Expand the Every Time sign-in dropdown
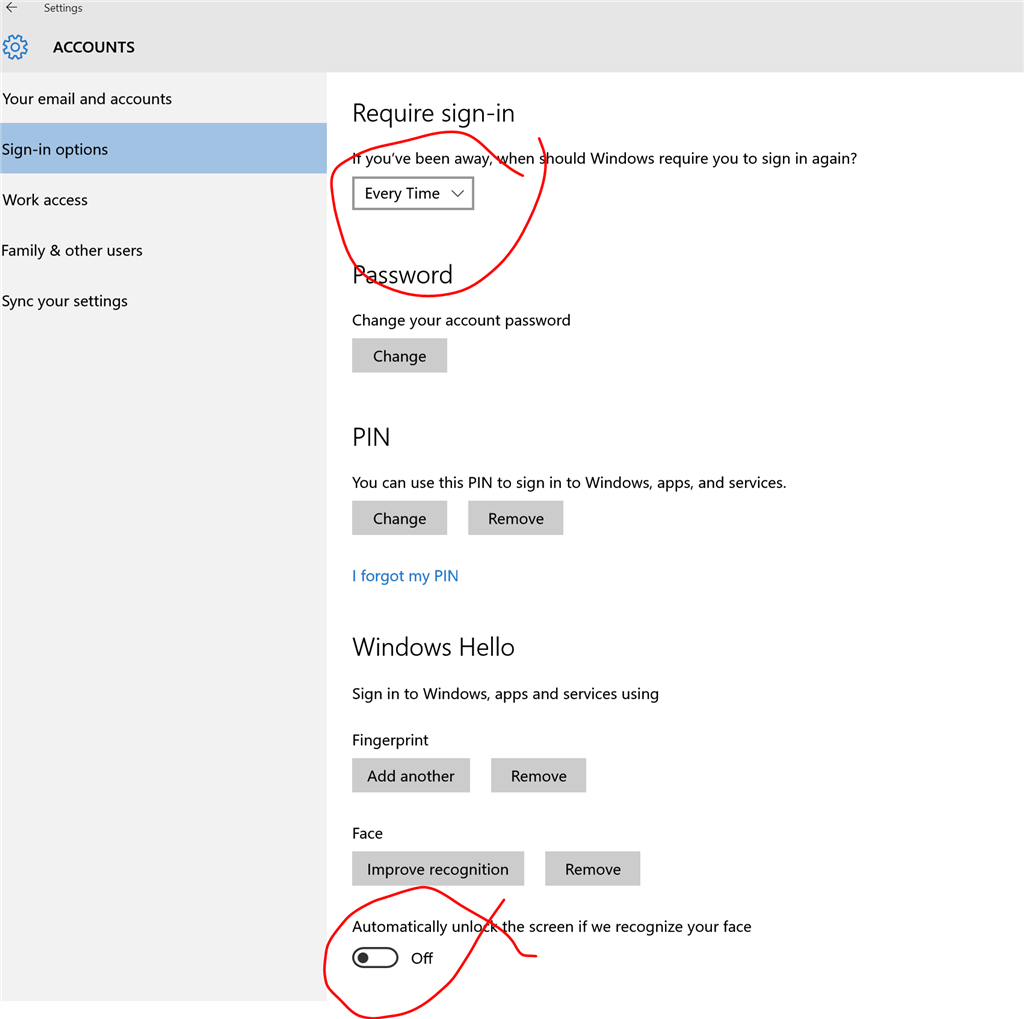 click(413, 193)
